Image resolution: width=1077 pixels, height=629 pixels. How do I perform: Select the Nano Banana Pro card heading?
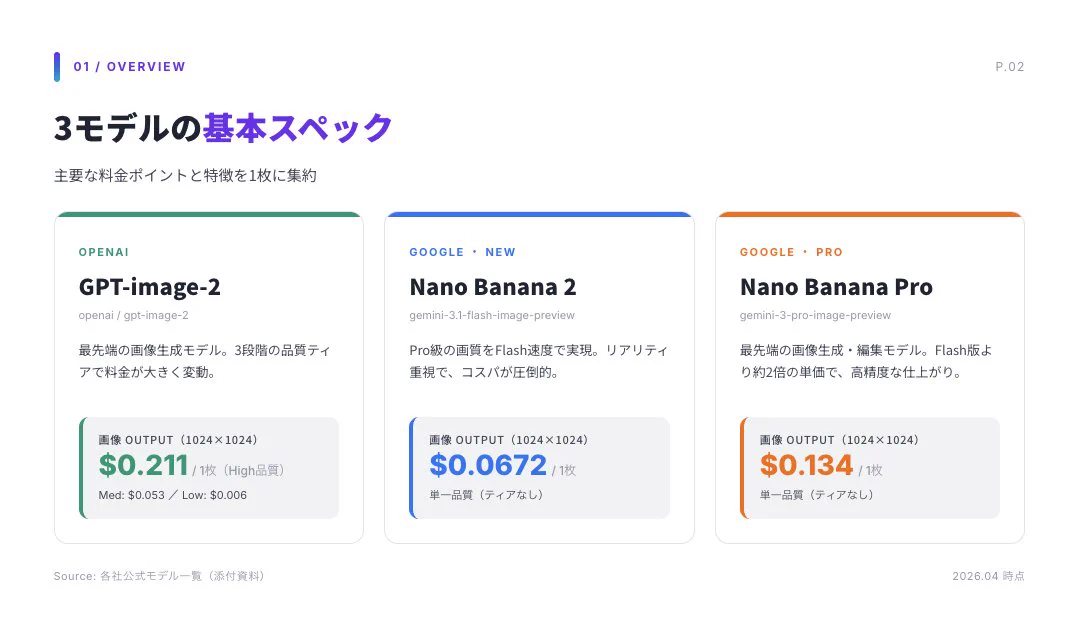[x=836, y=286]
